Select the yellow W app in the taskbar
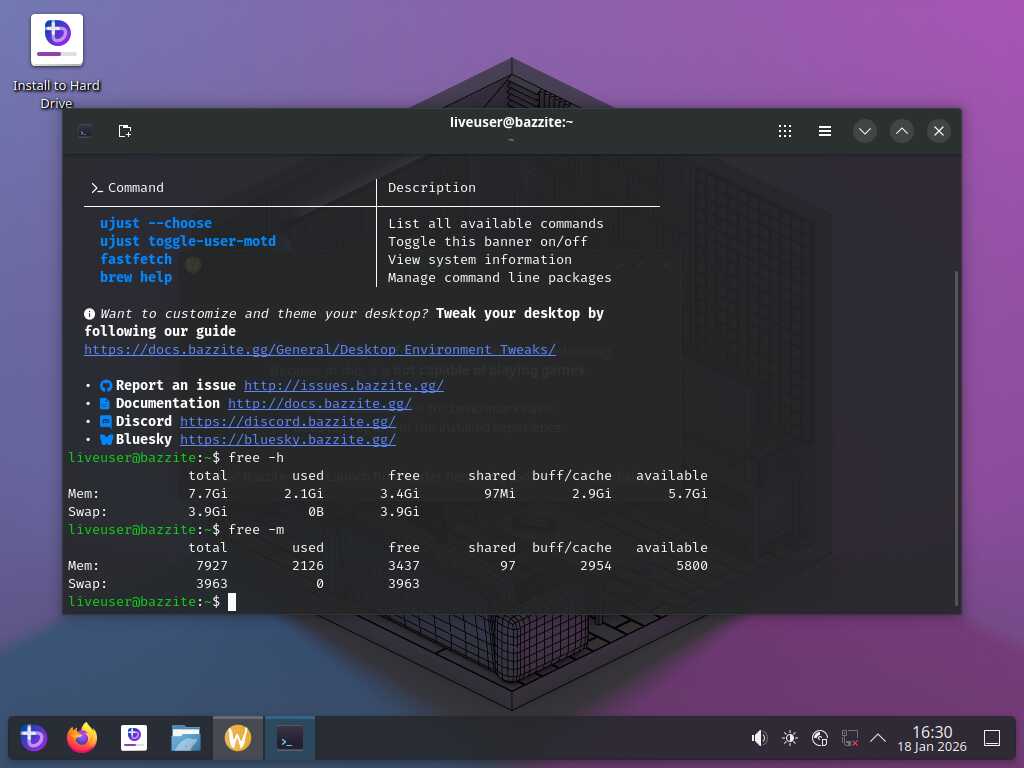1024x768 pixels. [x=238, y=739]
